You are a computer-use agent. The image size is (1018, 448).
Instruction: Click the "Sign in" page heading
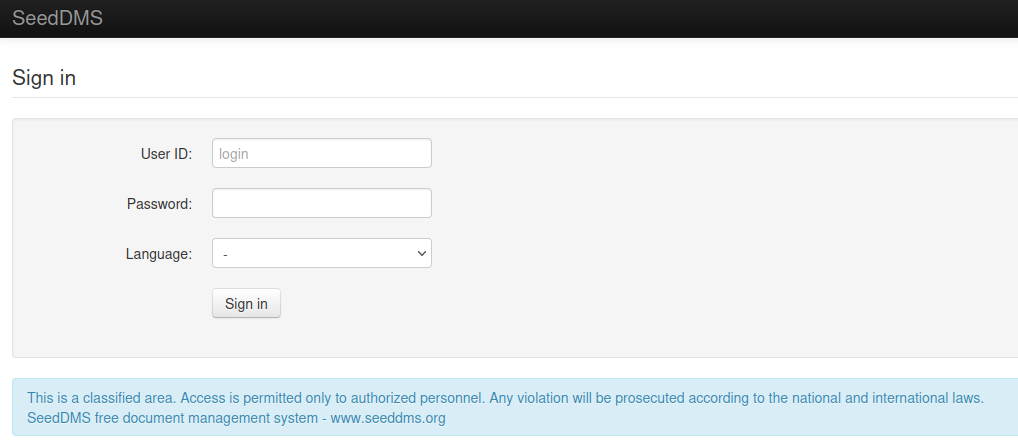44,77
